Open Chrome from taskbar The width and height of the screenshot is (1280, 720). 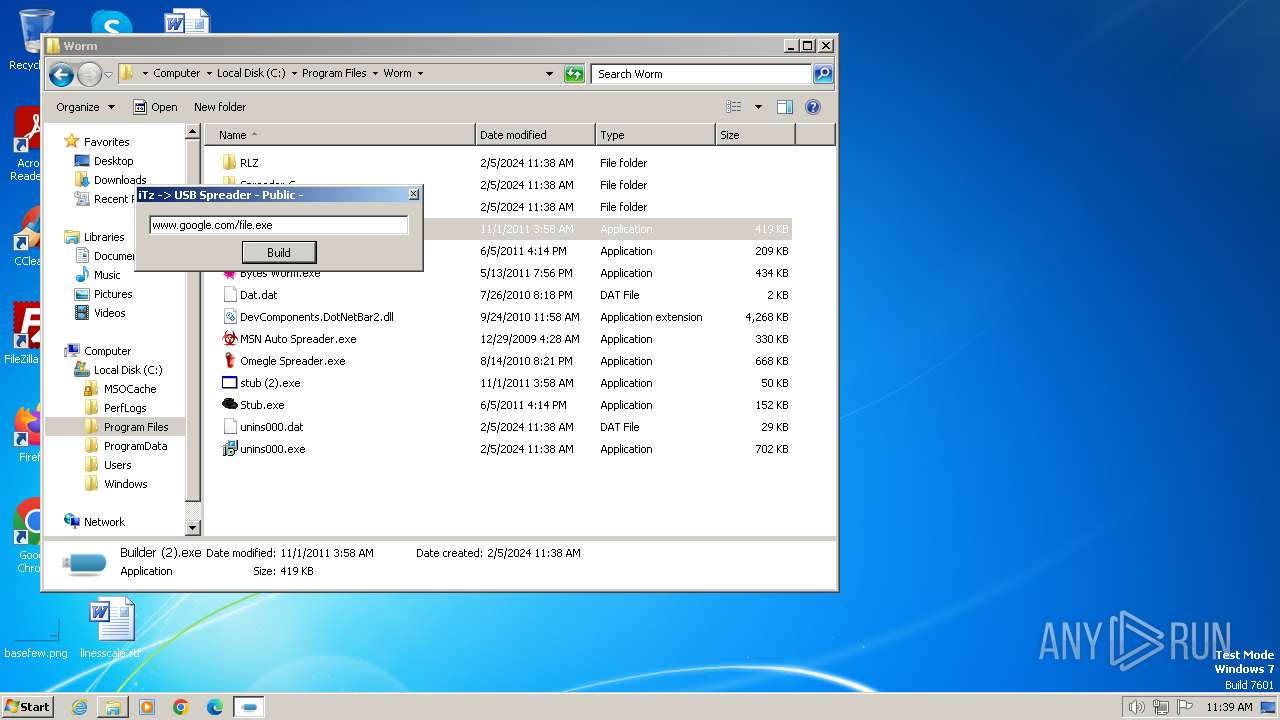coord(181,707)
